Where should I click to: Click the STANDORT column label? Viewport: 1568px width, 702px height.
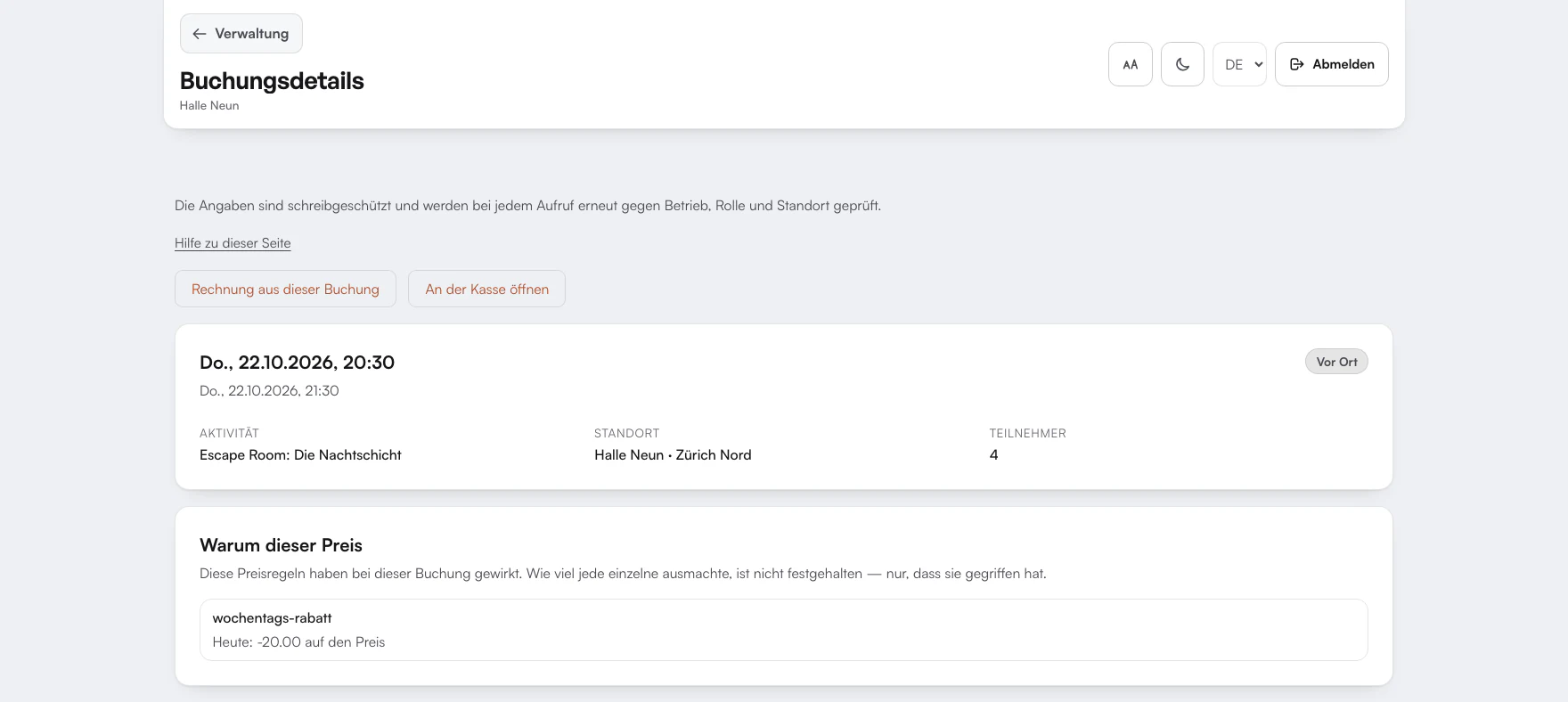click(626, 433)
